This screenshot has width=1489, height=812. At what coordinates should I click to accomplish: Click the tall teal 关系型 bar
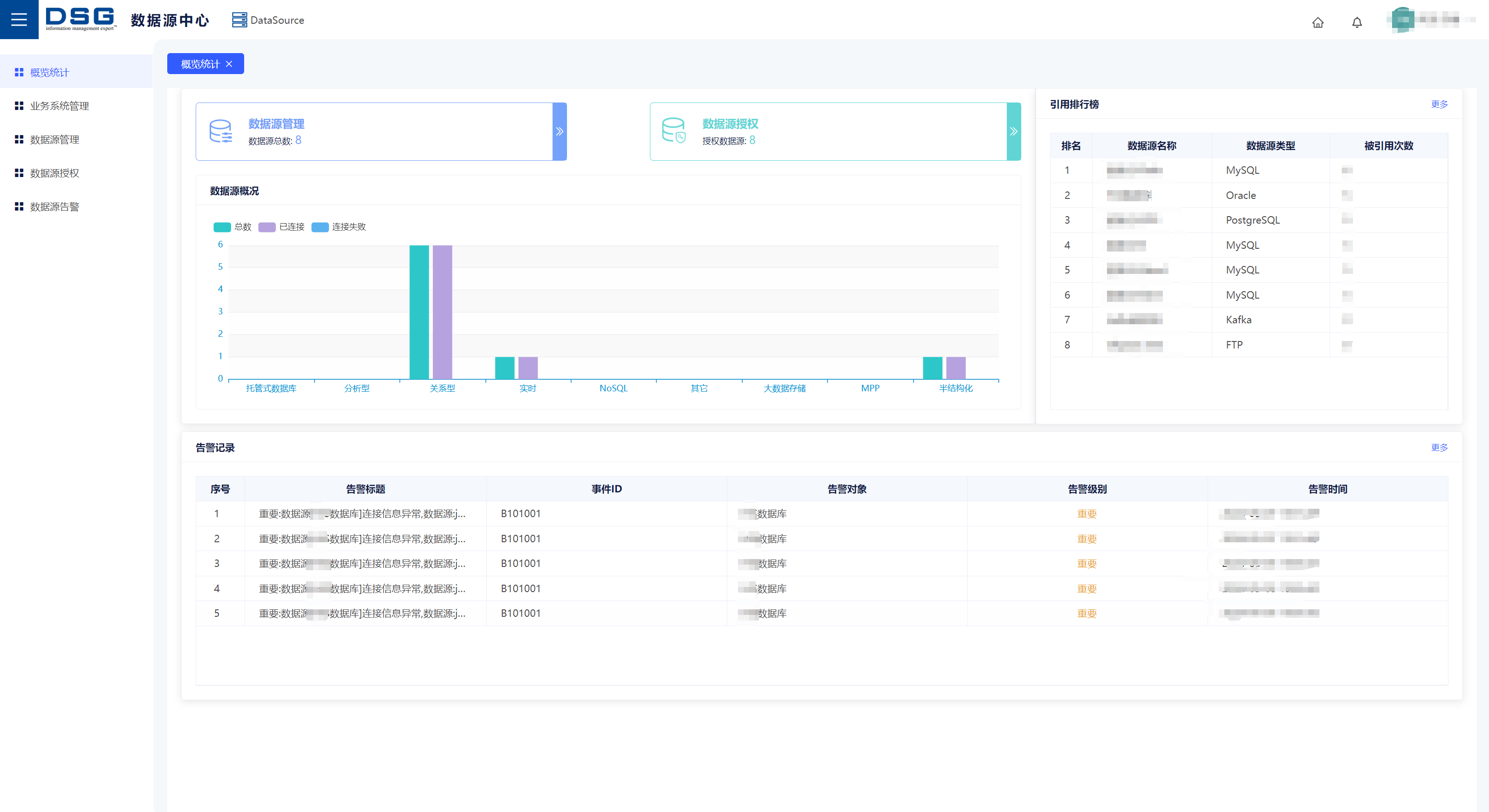point(419,312)
